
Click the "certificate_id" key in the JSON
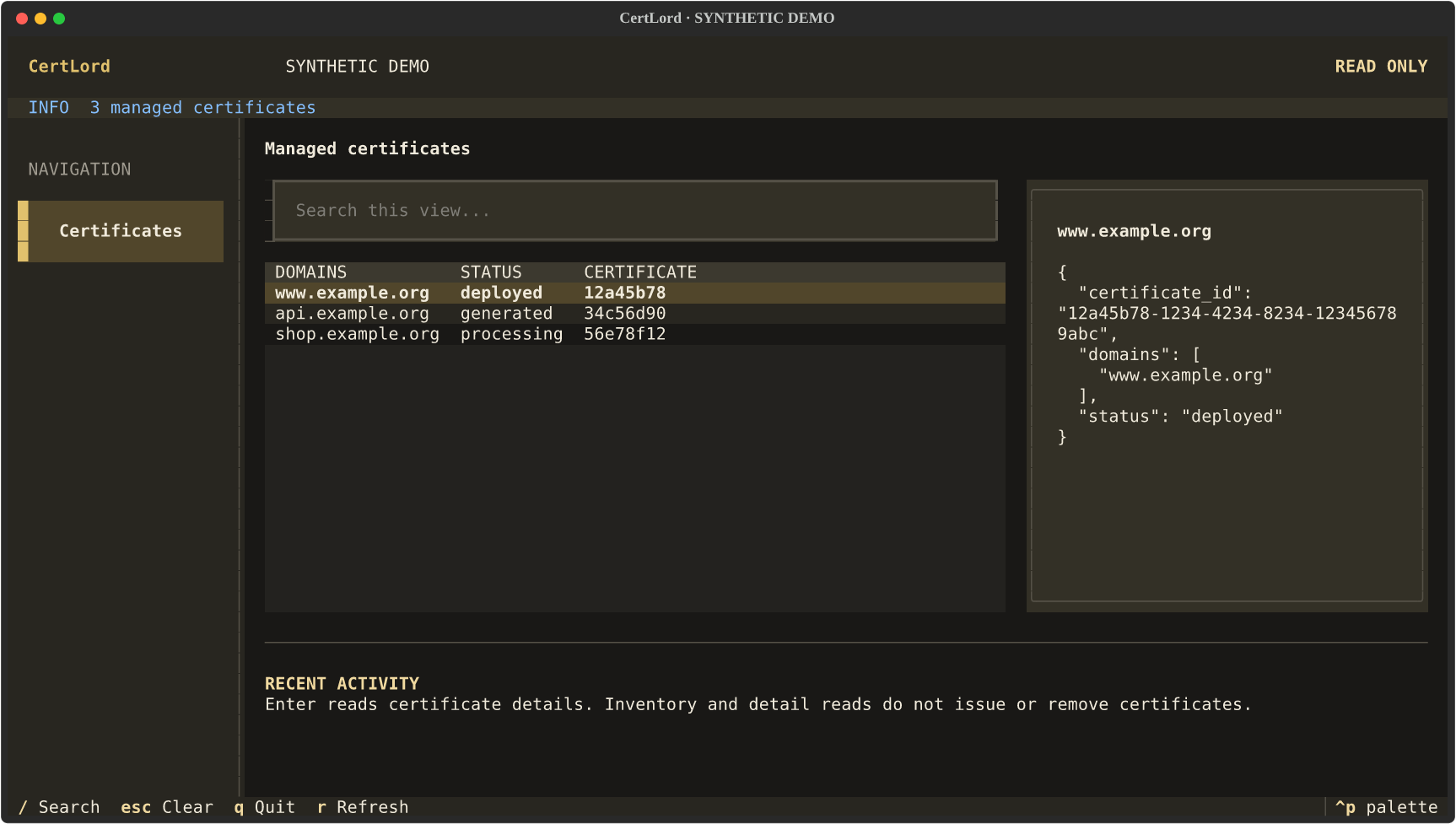pyautogui.click(x=1160, y=293)
